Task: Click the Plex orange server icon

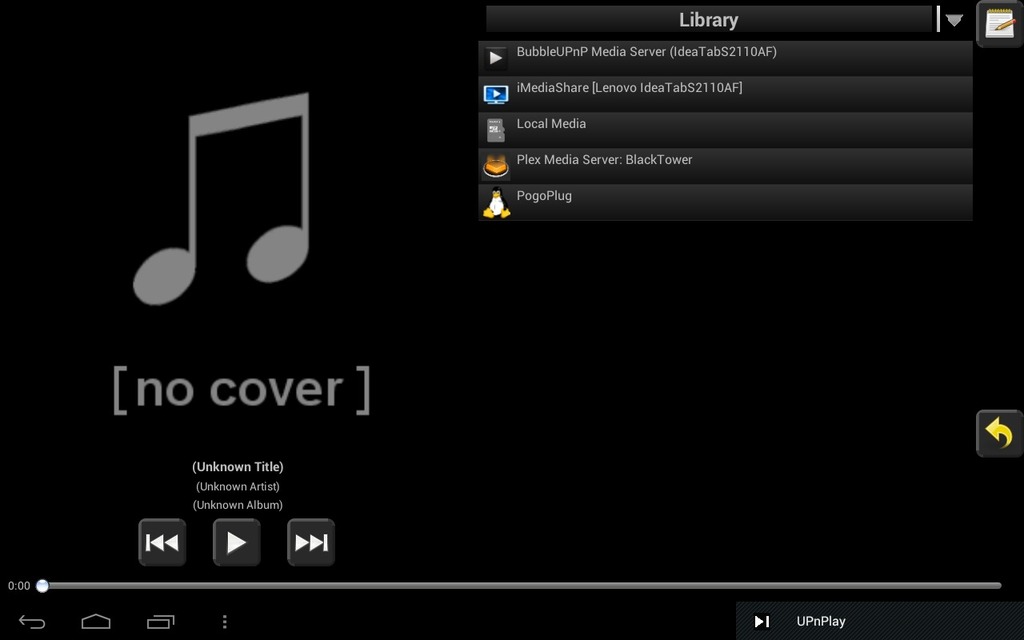Action: pyautogui.click(x=496, y=166)
